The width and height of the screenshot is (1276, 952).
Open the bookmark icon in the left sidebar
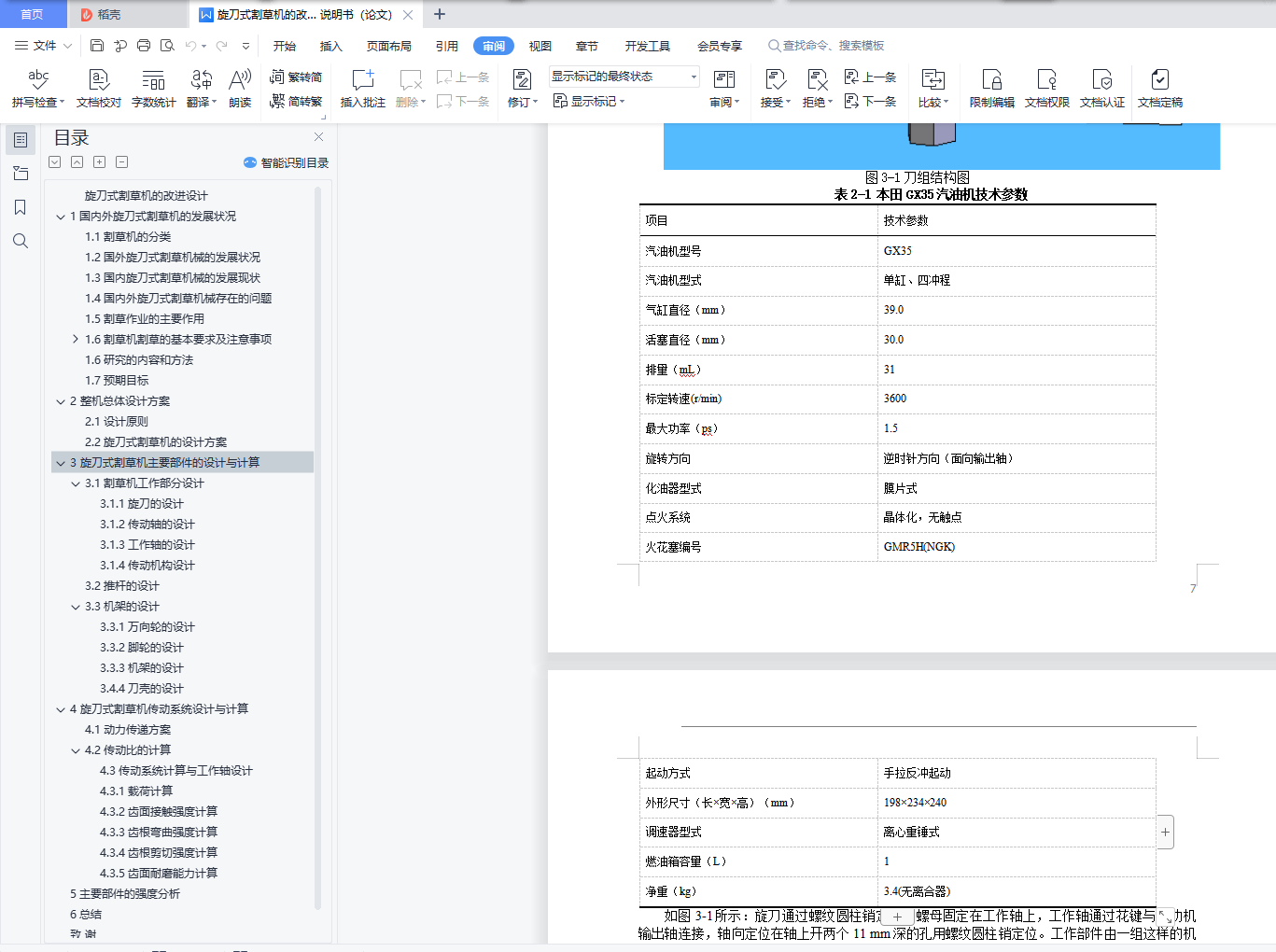[x=21, y=207]
